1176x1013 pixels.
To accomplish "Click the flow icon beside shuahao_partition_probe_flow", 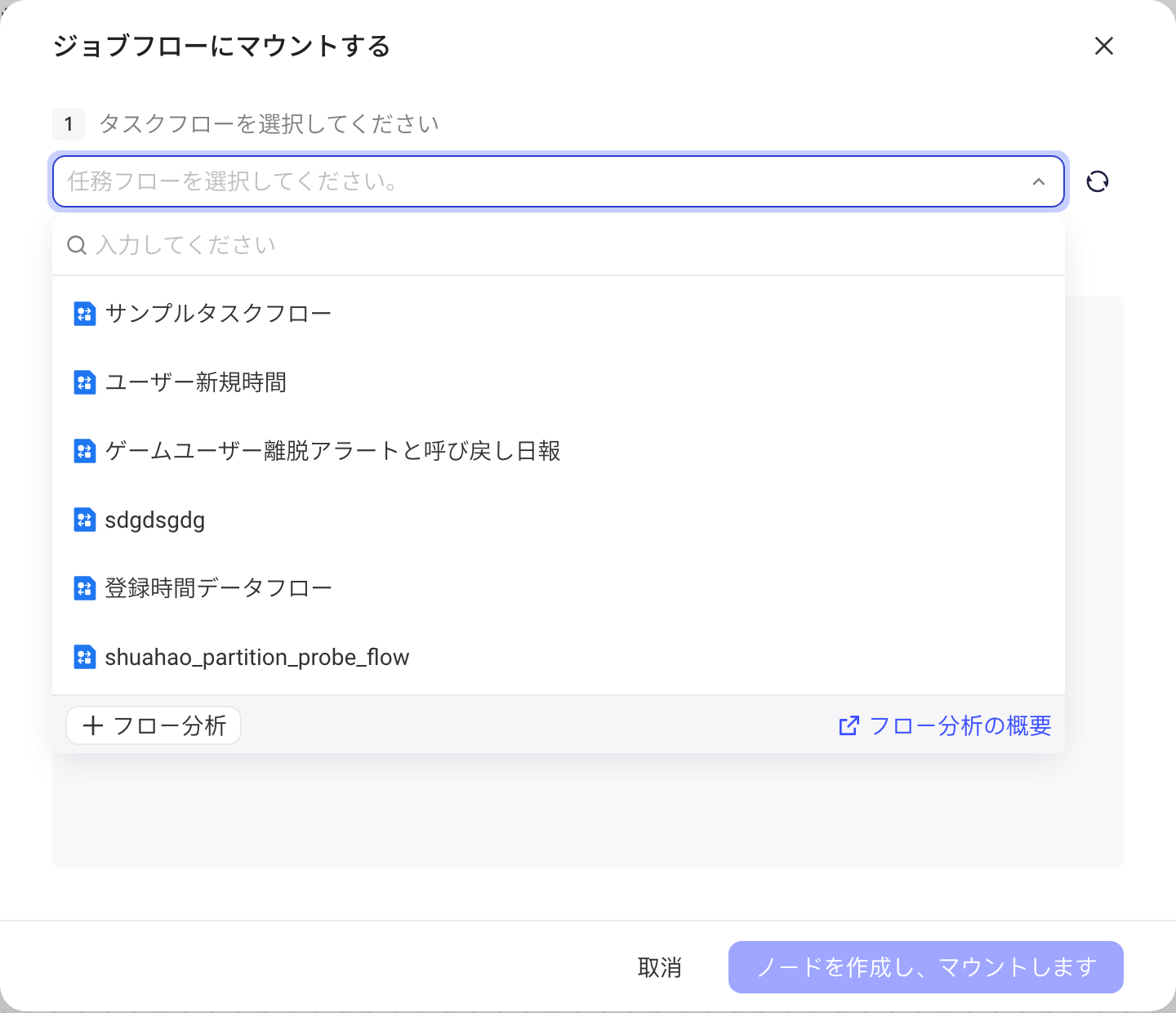I will pos(85,657).
